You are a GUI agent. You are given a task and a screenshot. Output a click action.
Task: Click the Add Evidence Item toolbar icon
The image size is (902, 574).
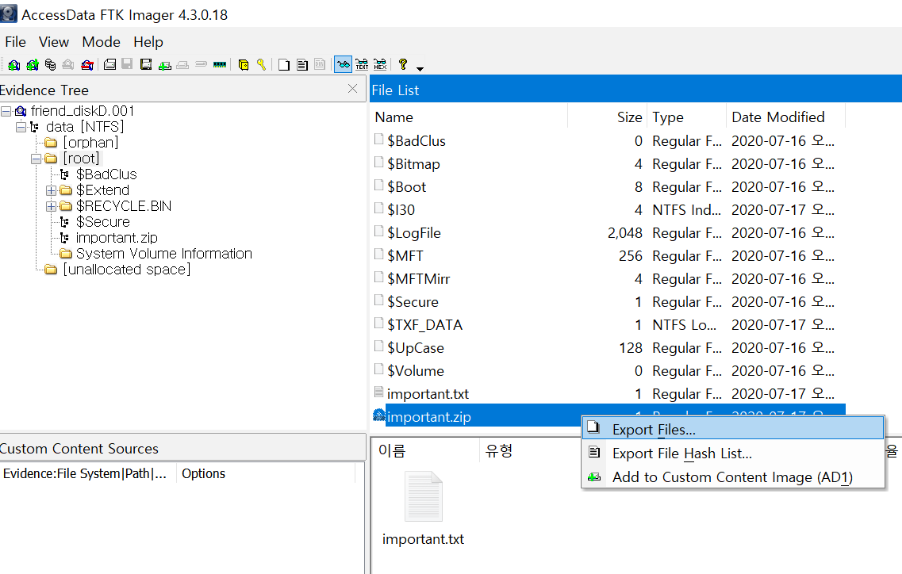14,65
